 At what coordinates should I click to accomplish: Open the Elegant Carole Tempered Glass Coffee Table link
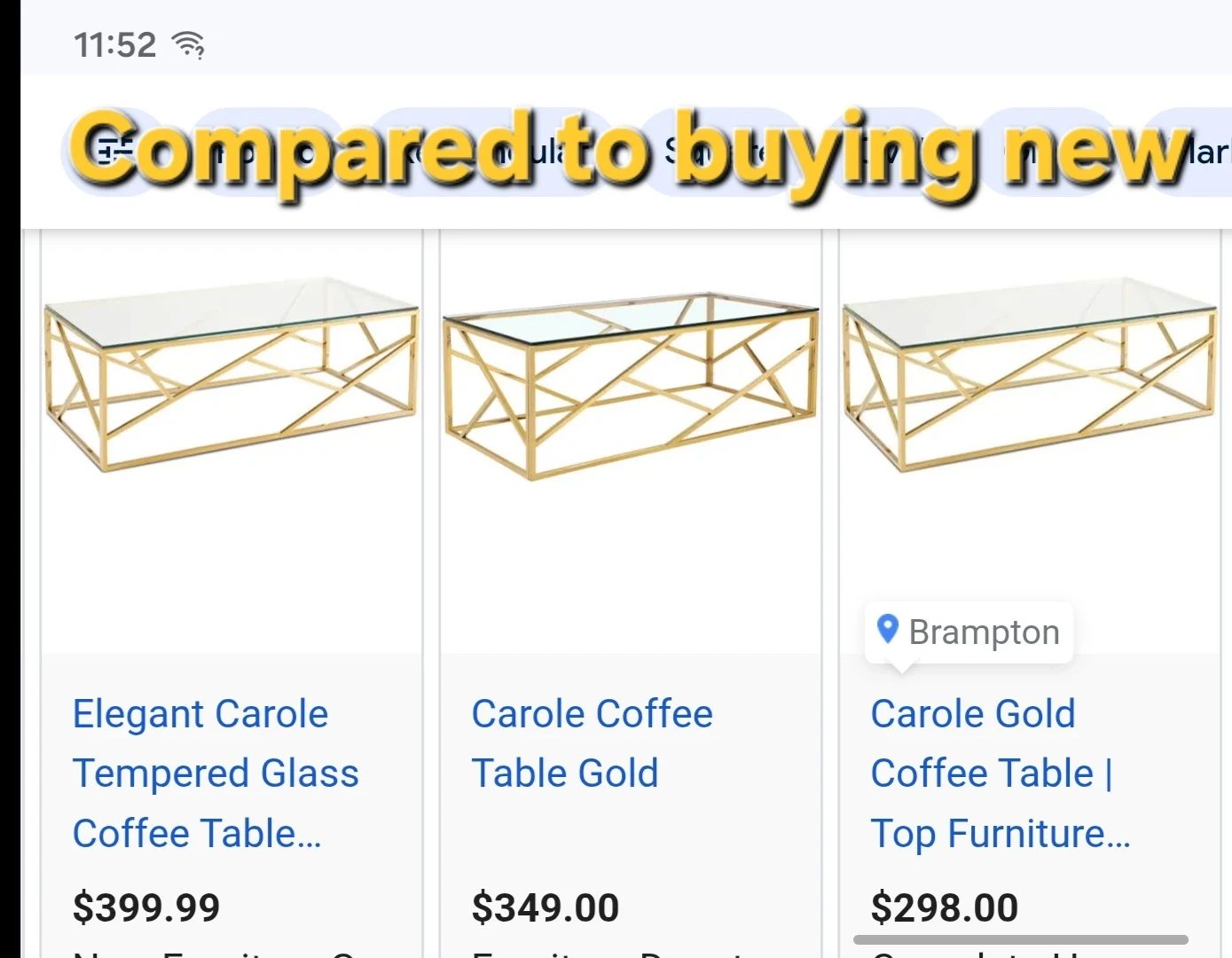click(215, 773)
